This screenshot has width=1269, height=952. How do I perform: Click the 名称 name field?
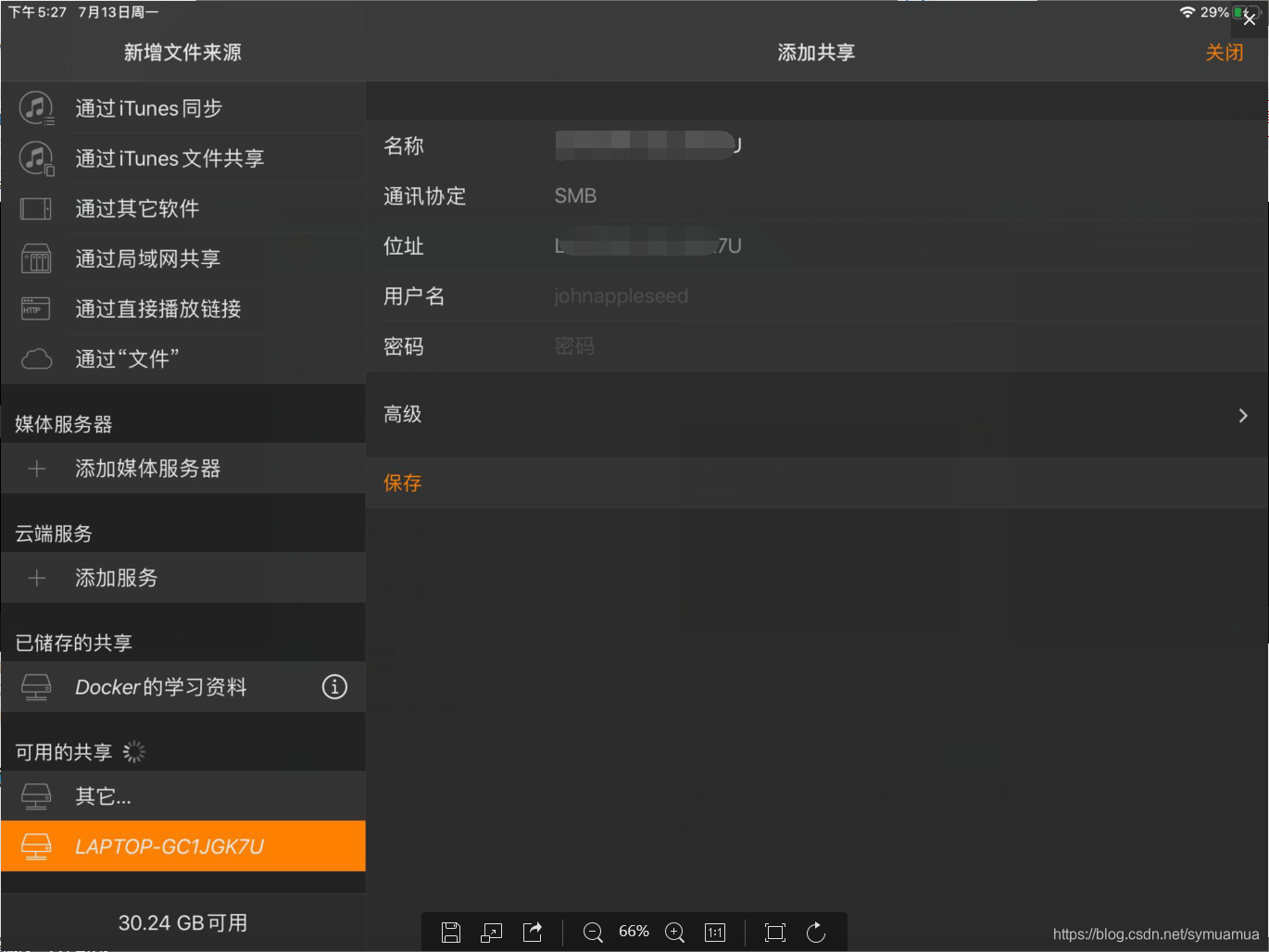(x=817, y=145)
